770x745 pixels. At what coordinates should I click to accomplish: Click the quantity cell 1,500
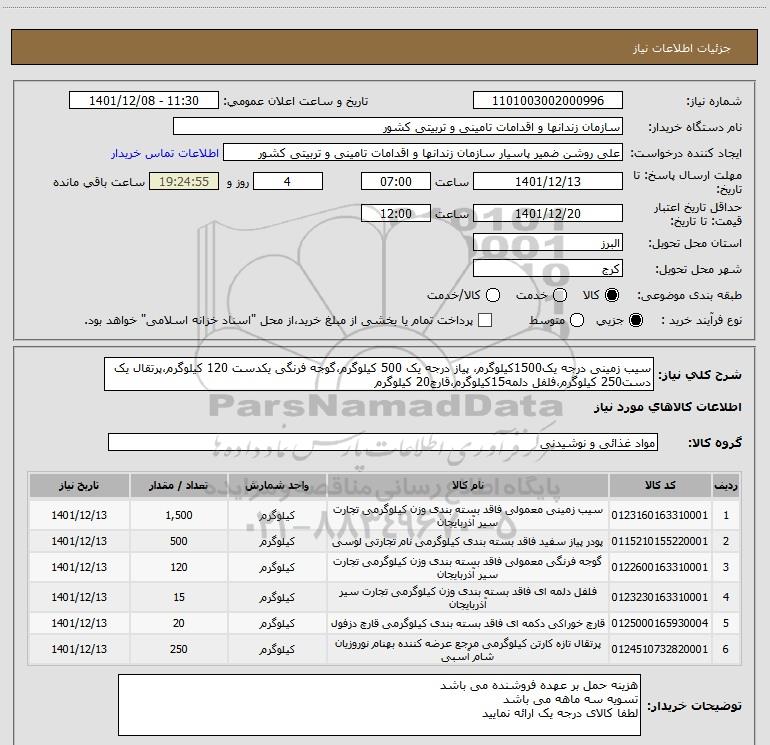point(179,515)
